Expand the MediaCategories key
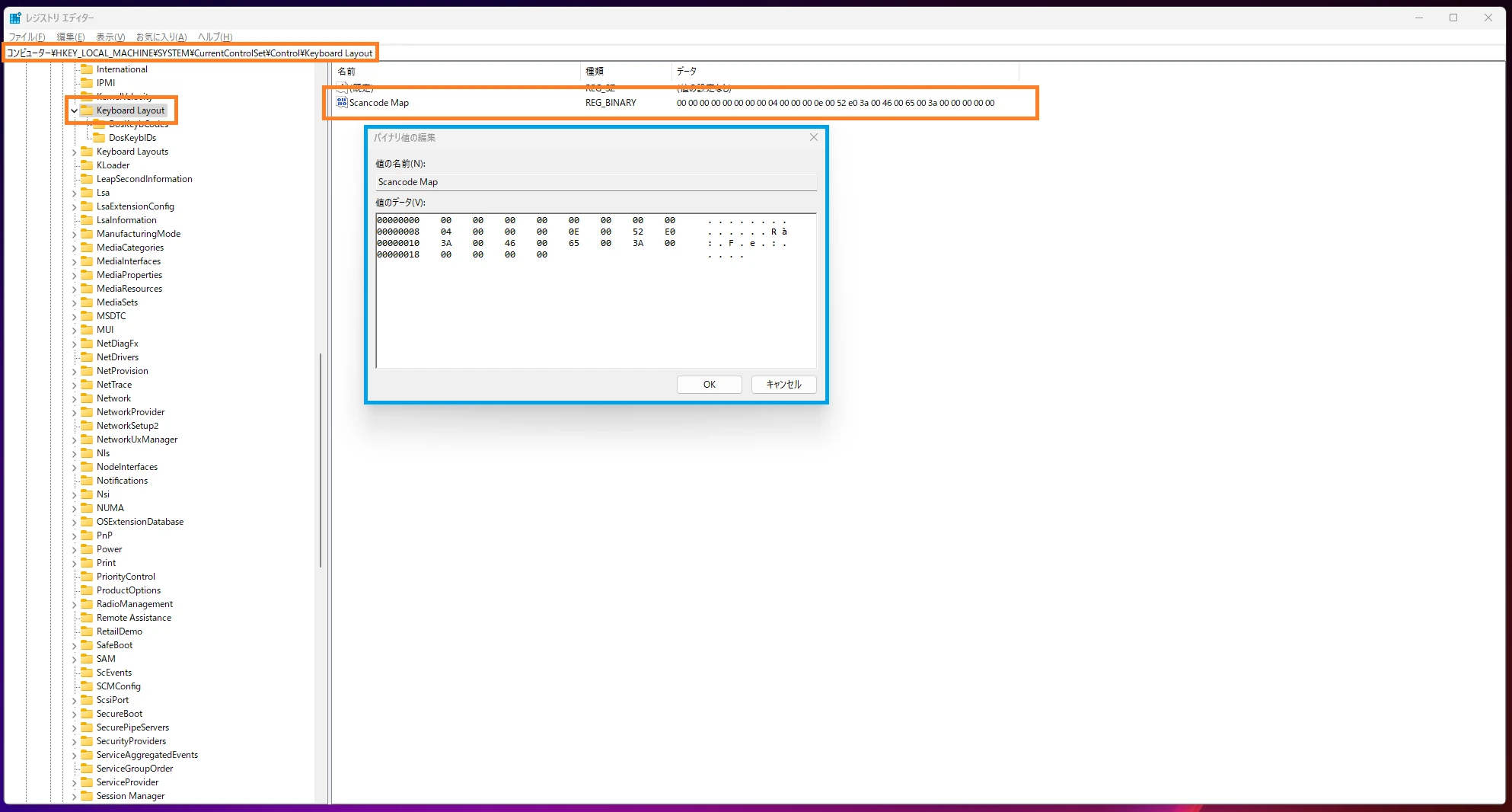 coord(74,248)
